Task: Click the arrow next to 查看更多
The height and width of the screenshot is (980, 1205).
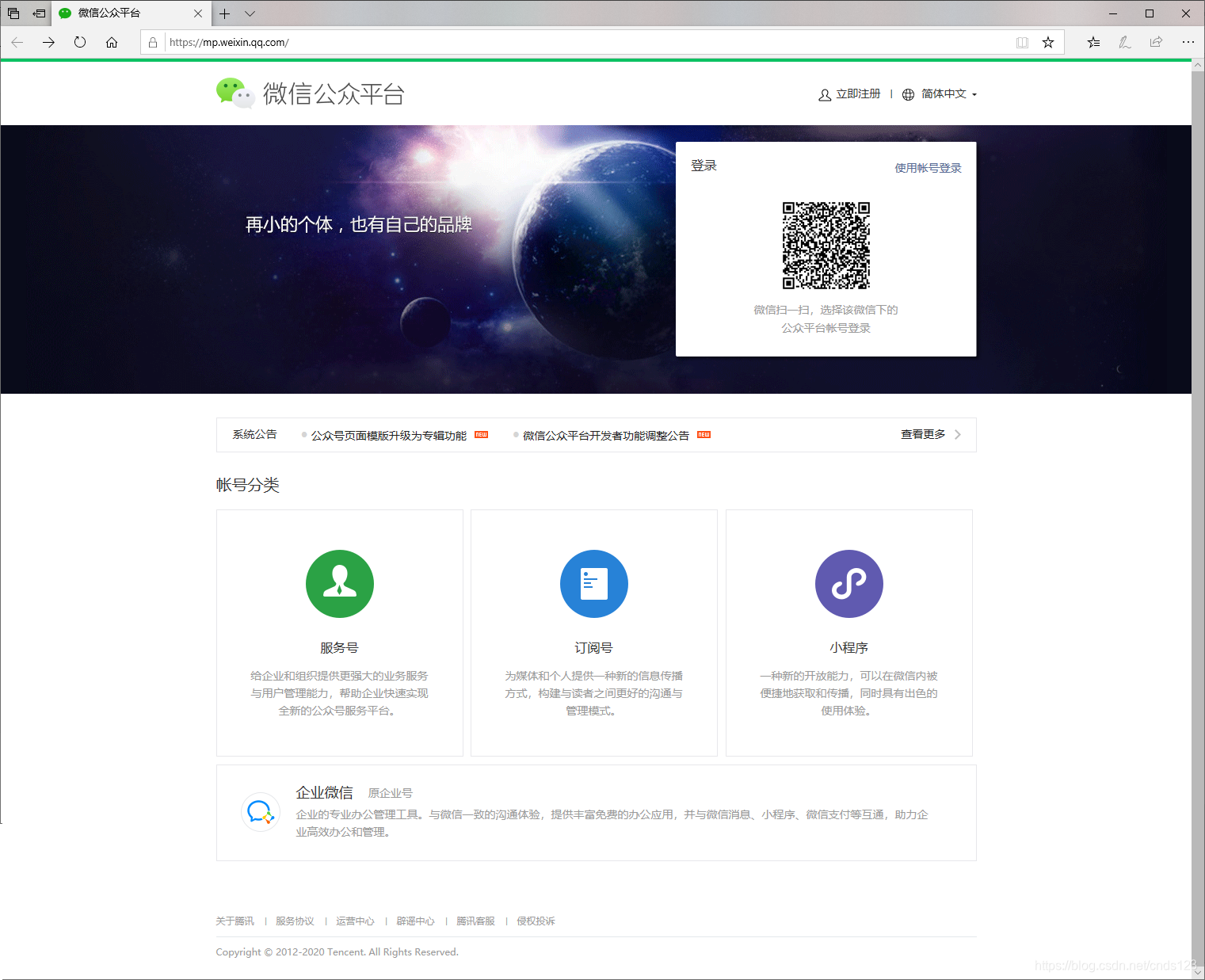Action: [958, 435]
